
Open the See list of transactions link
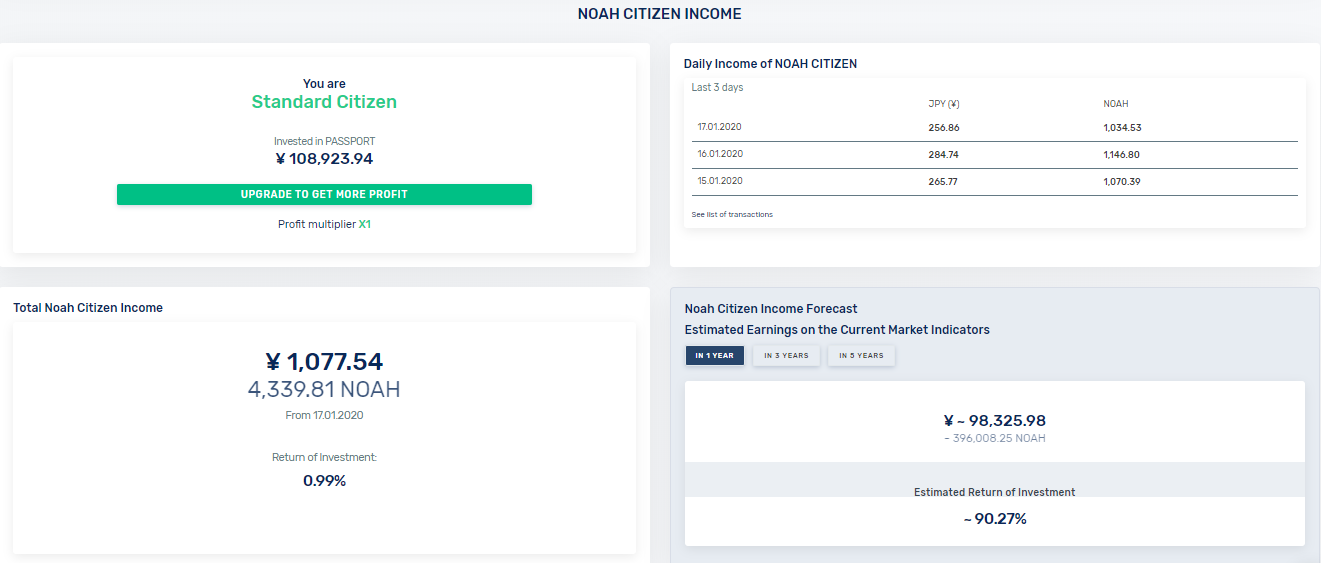[x=732, y=215]
